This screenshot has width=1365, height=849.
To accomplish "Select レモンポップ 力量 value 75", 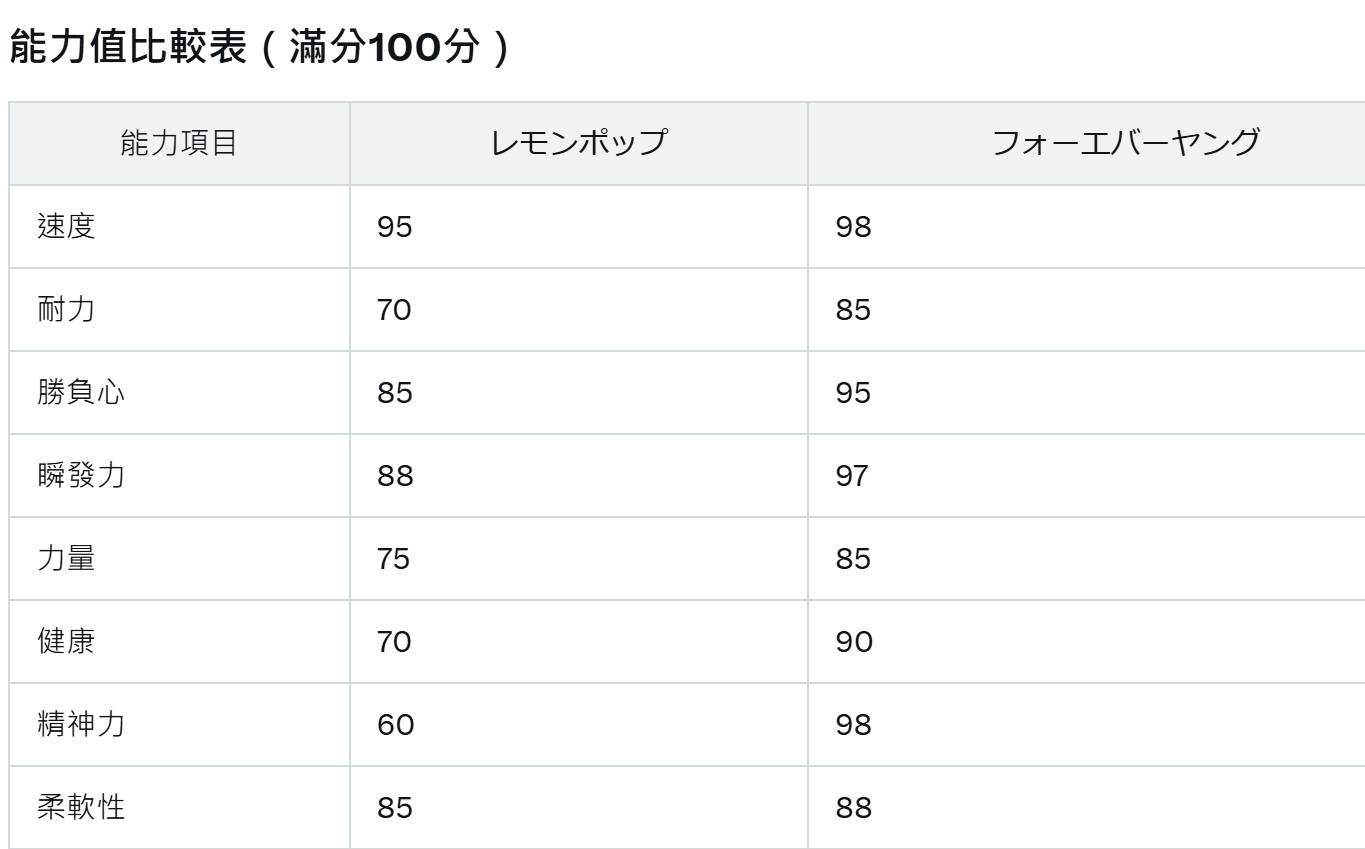I will pos(394,559).
